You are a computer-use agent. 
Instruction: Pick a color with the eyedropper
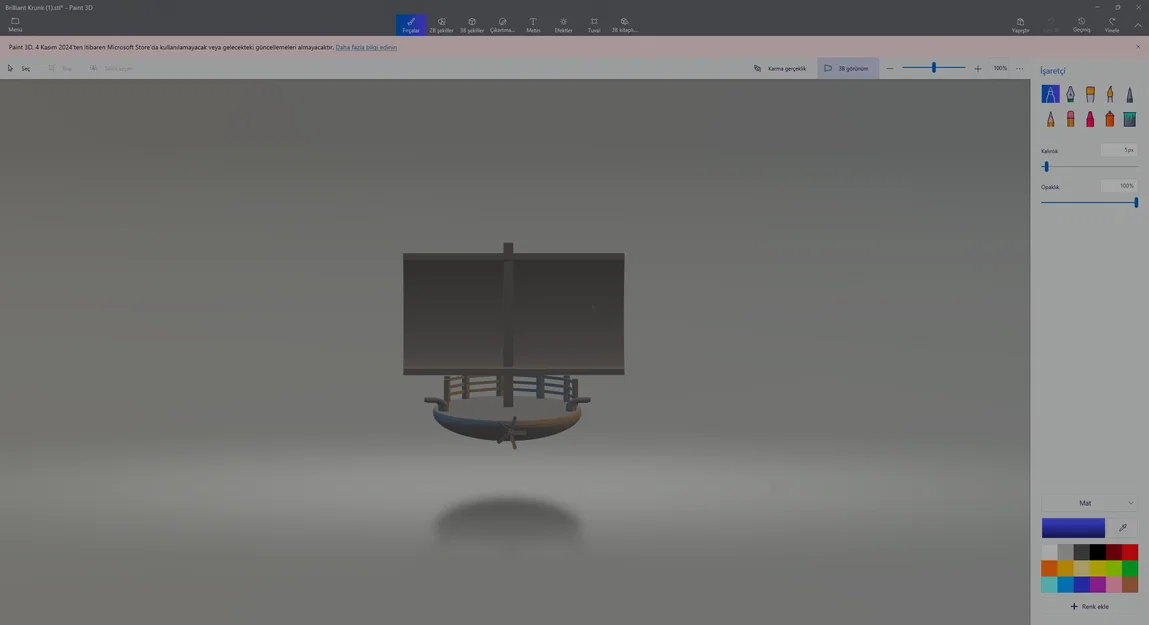coord(1123,528)
